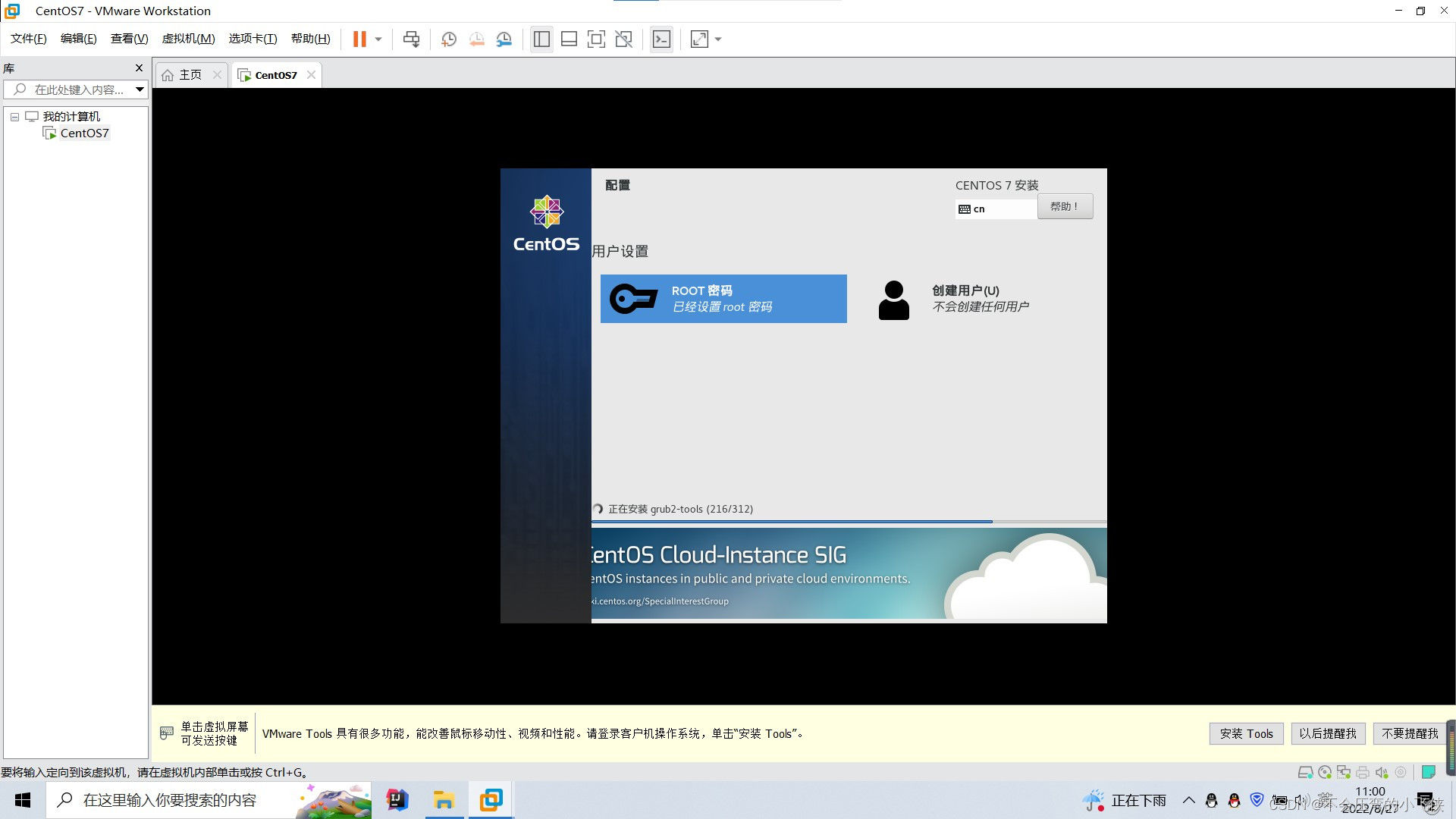The image size is (1456, 819).
Task: Switch to the CentOS7 tab
Action: 276,75
